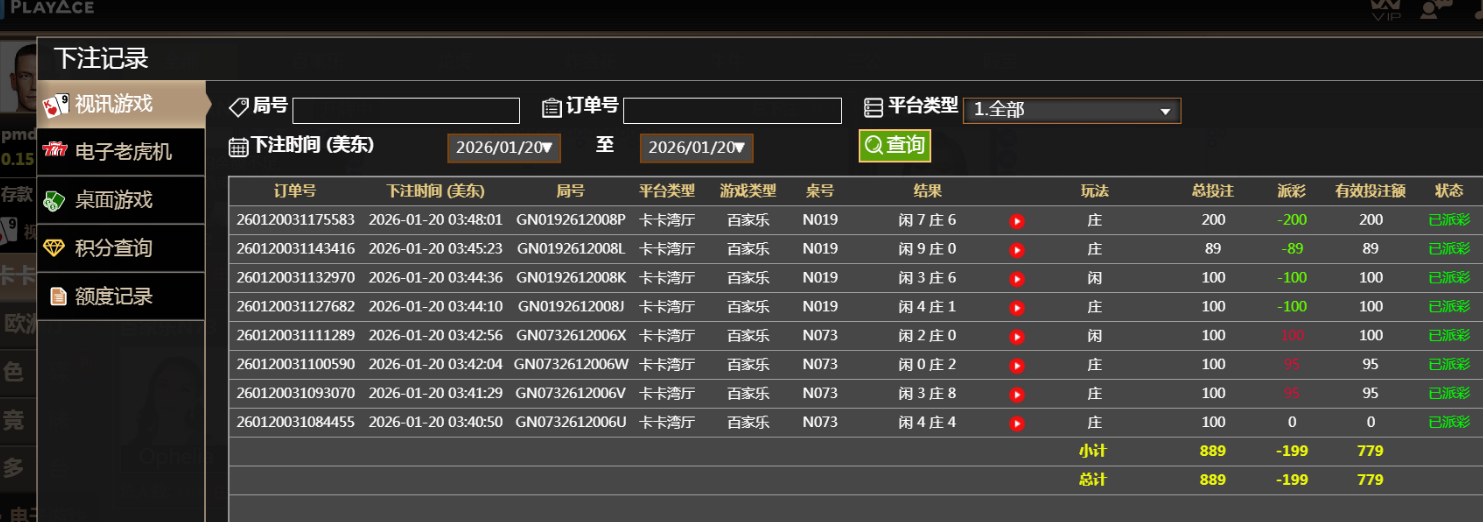Open the 额度记录 sidebar tab
This screenshot has height=522, width=1483.
point(121,296)
